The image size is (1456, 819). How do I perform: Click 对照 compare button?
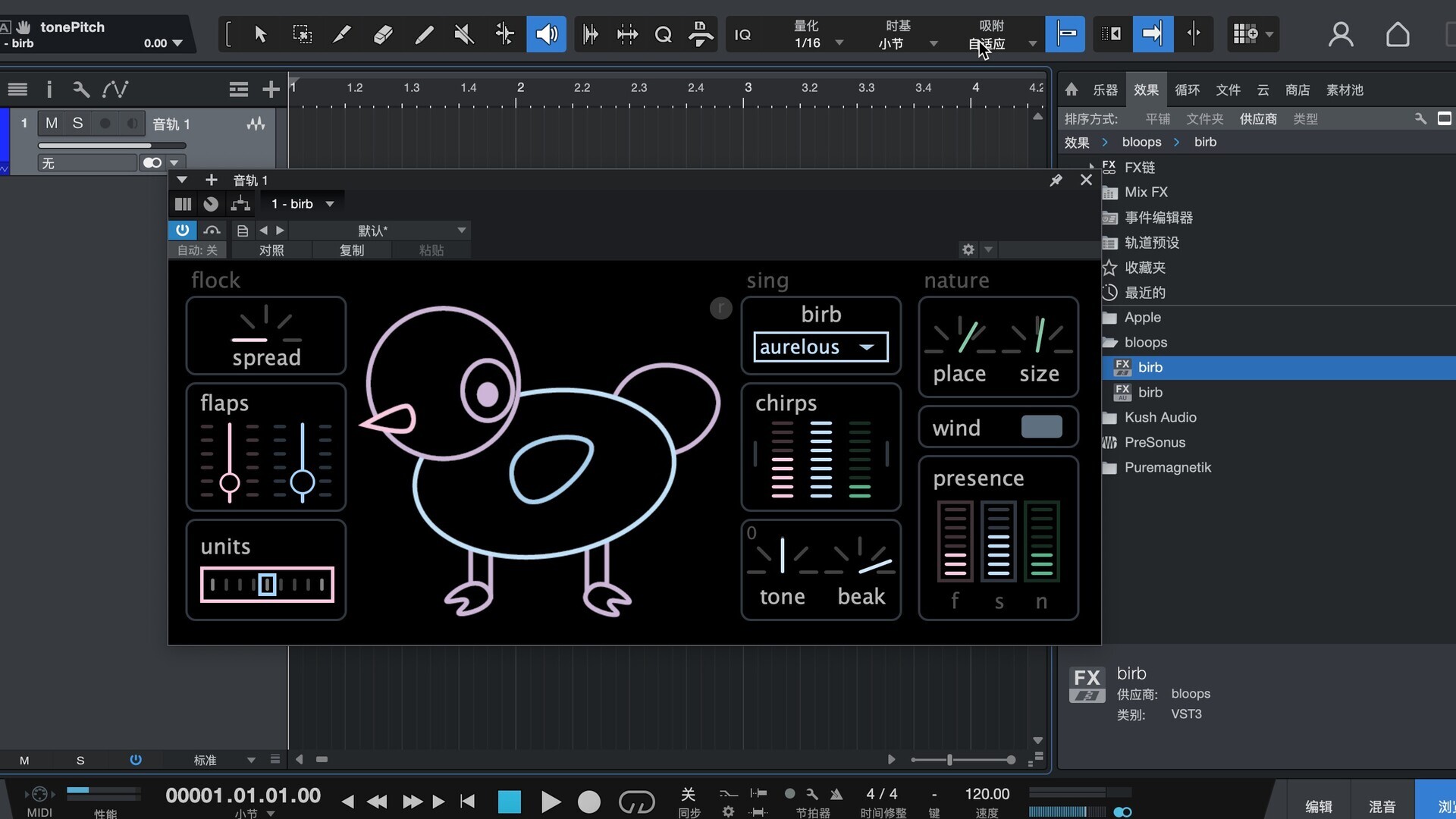tap(271, 250)
